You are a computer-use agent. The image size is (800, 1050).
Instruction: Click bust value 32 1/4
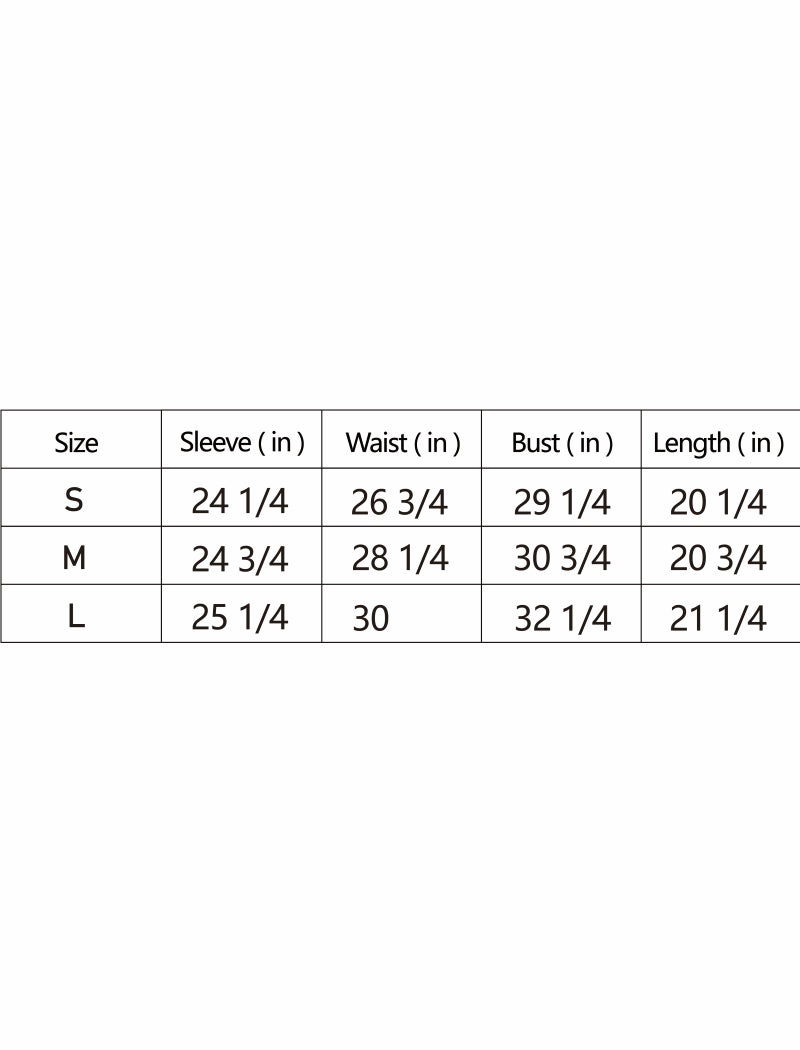pyautogui.click(x=562, y=619)
